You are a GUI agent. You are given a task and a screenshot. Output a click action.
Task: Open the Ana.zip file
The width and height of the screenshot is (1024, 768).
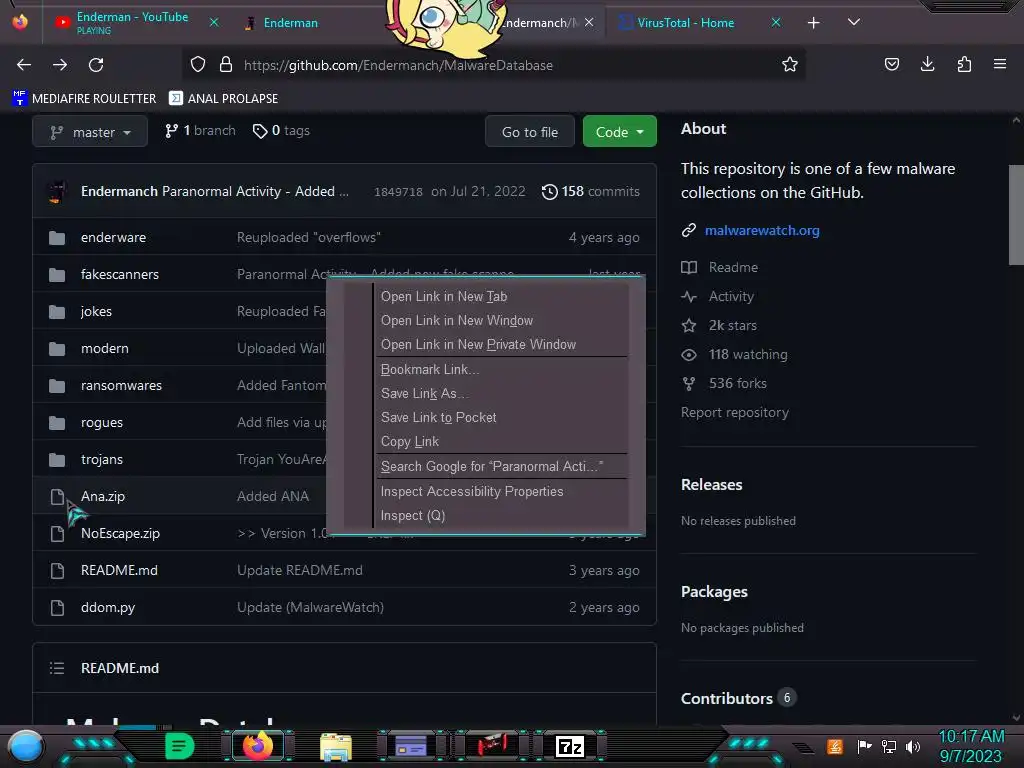tap(103, 496)
